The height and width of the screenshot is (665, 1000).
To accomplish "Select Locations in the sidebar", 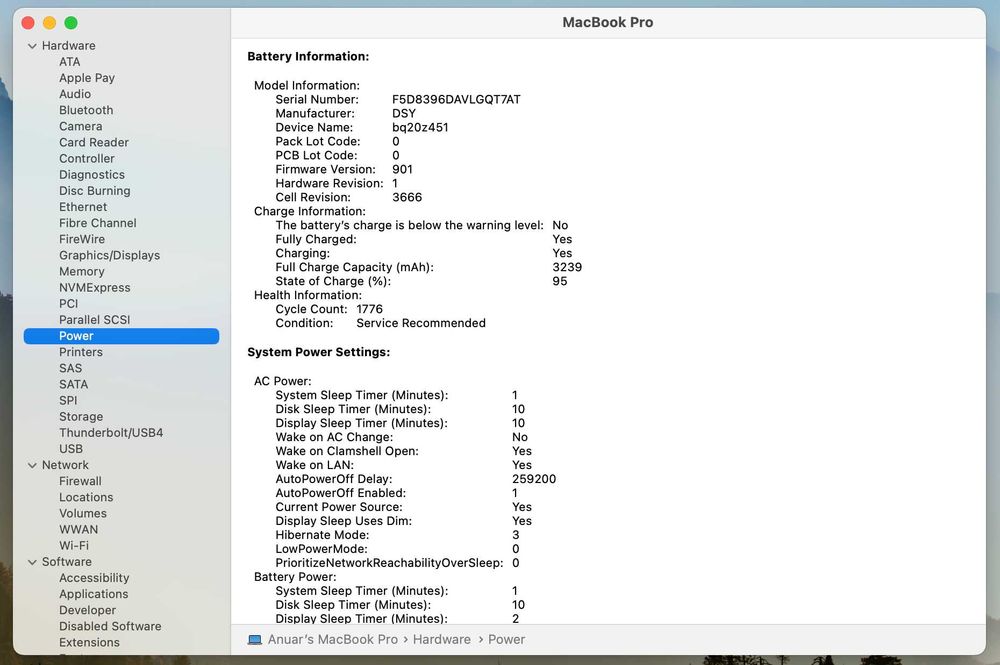I will [86, 497].
